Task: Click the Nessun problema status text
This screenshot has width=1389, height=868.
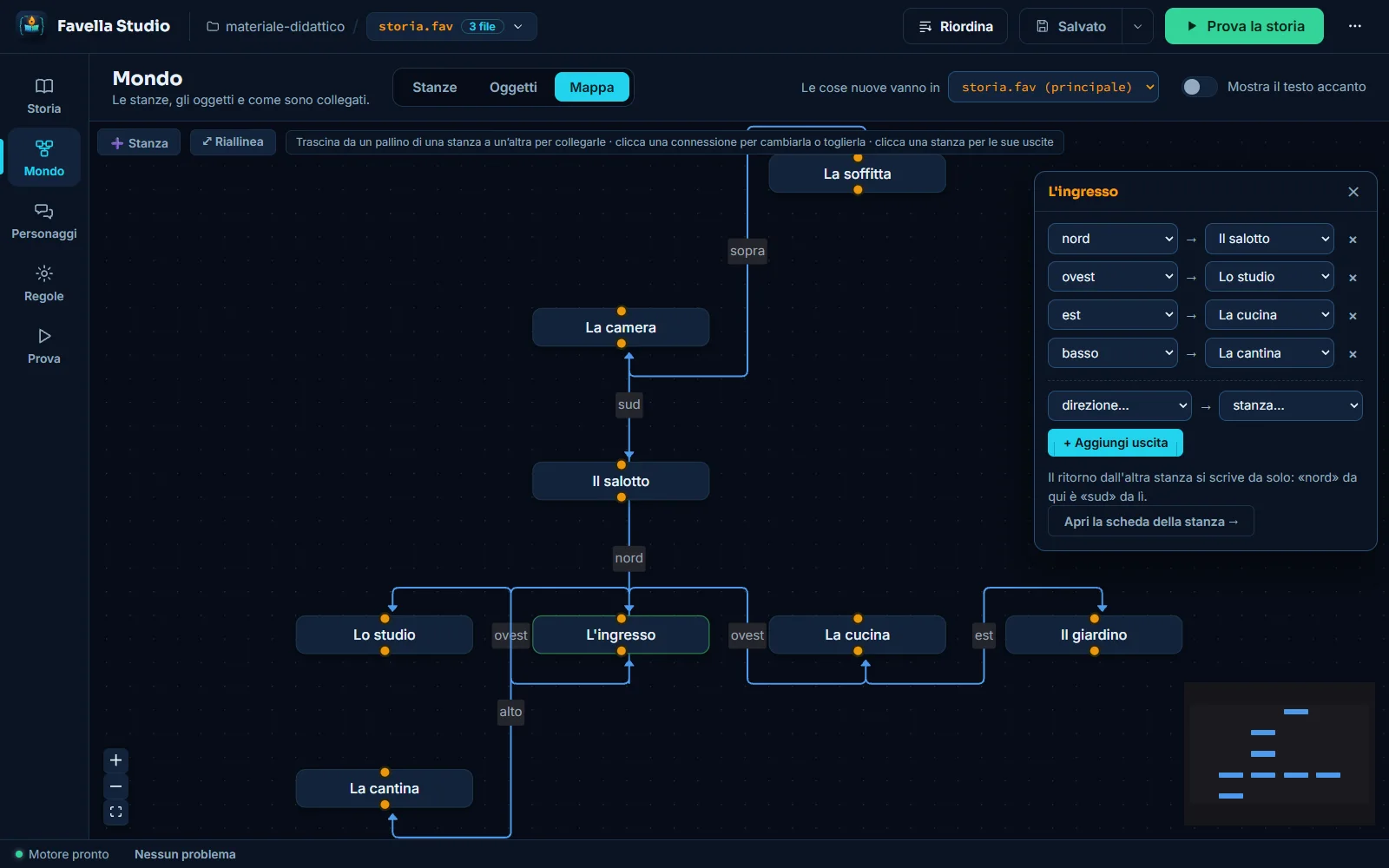Action: pos(185,854)
